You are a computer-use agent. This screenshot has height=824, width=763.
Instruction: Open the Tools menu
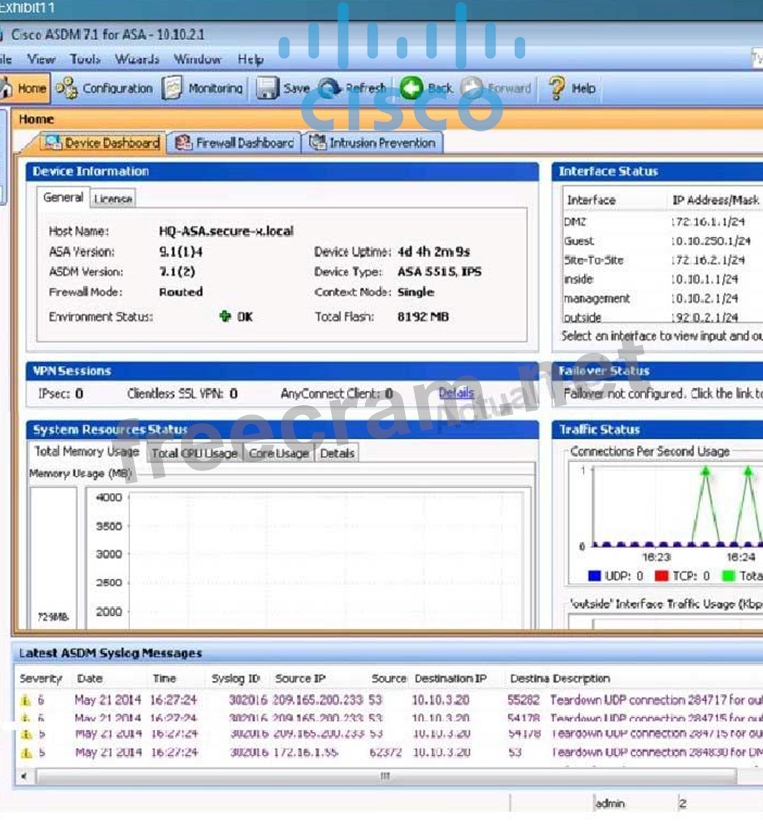pos(85,59)
